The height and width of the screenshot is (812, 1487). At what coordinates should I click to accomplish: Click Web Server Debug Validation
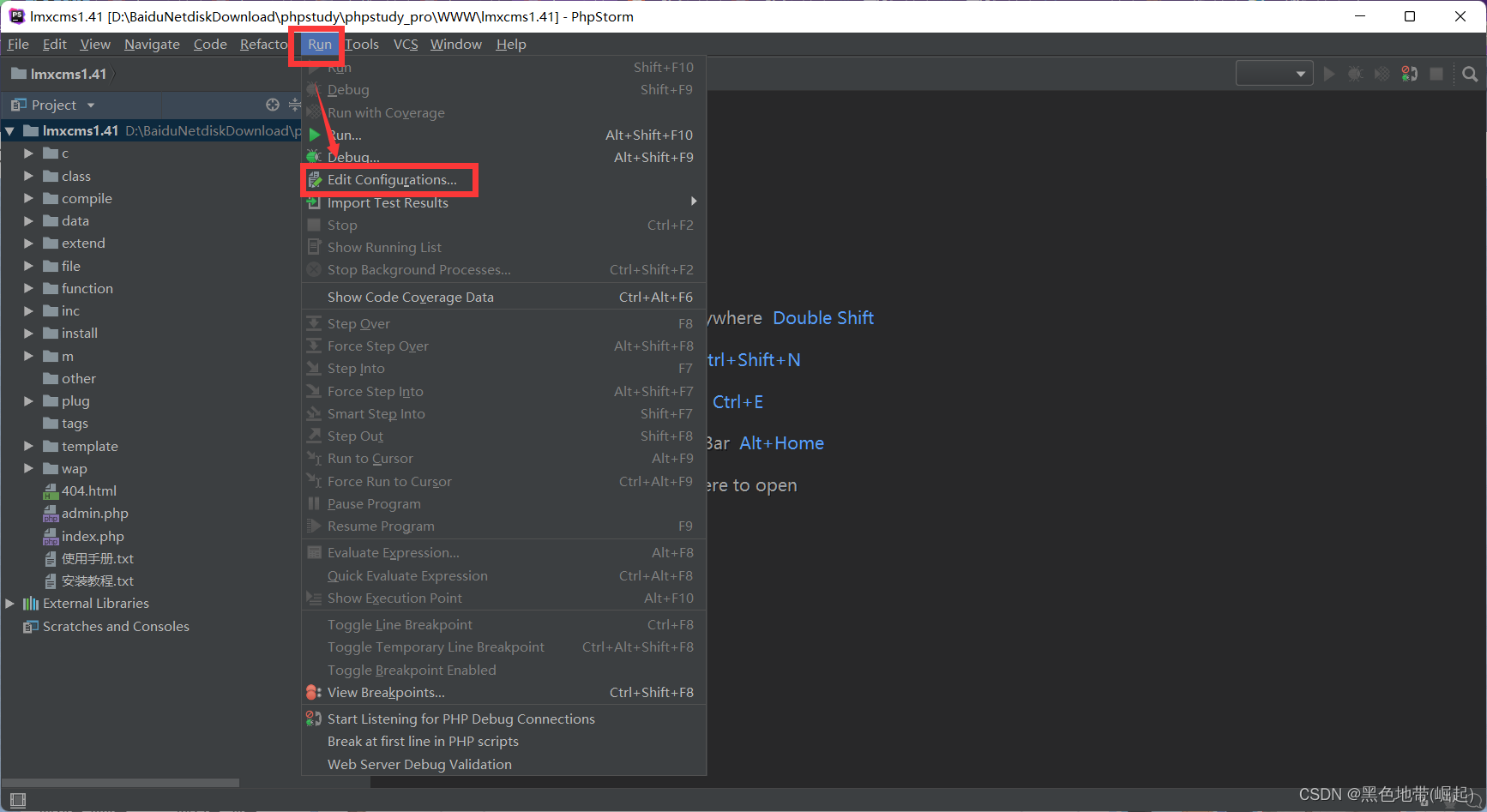[419, 764]
